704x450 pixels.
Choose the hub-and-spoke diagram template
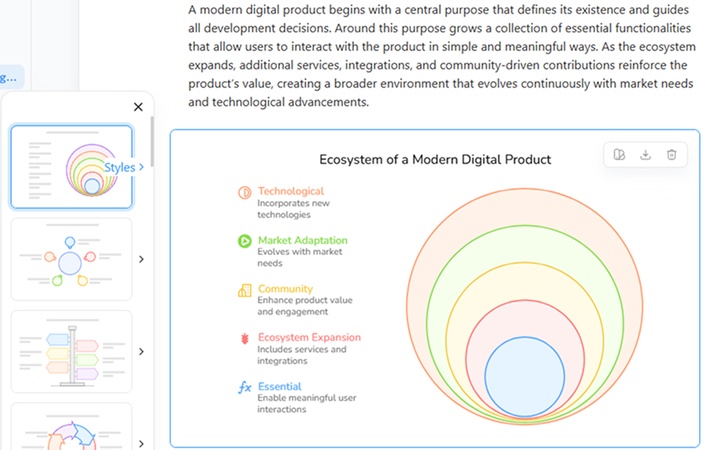pos(70,260)
